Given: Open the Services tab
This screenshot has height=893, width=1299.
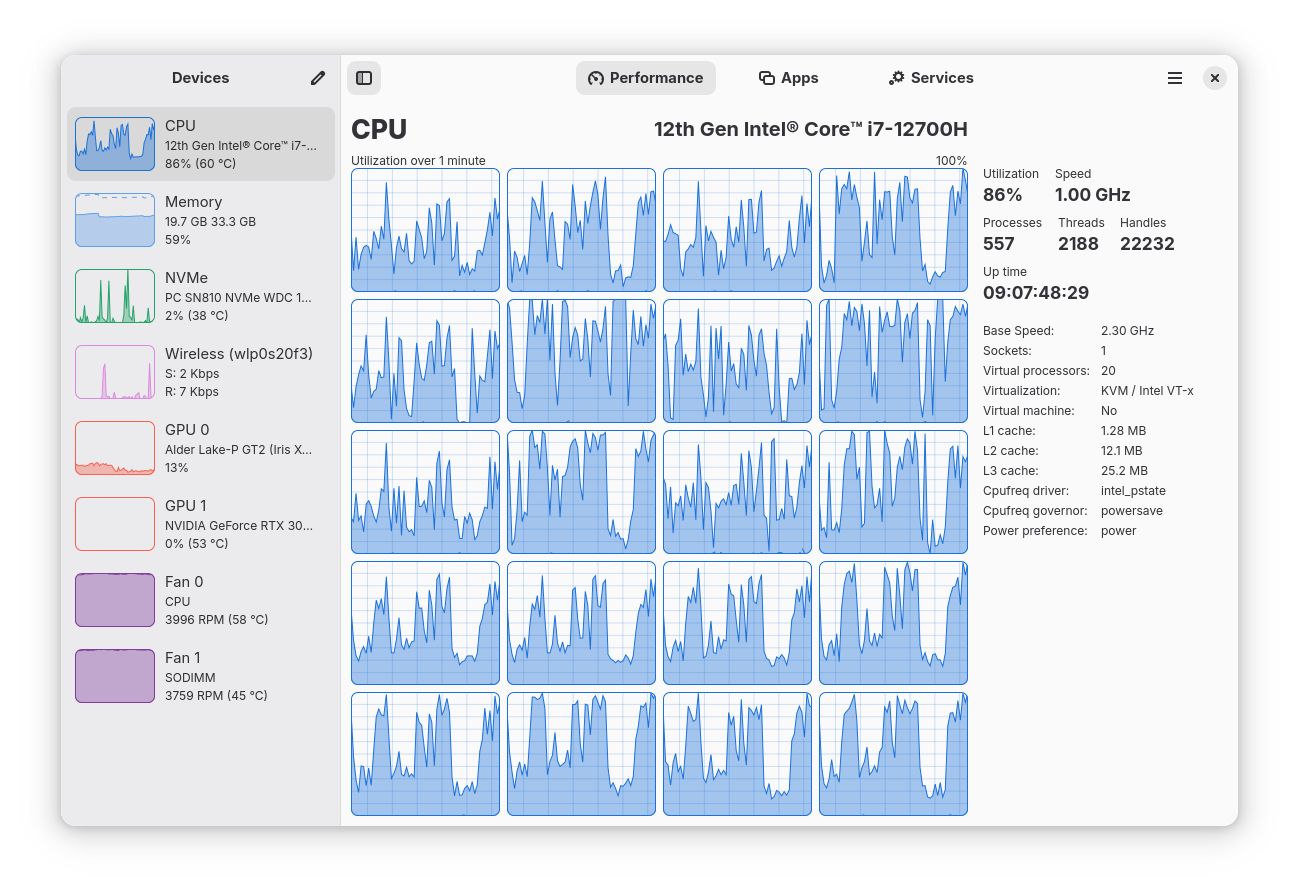Looking at the screenshot, I should pos(930,78).
